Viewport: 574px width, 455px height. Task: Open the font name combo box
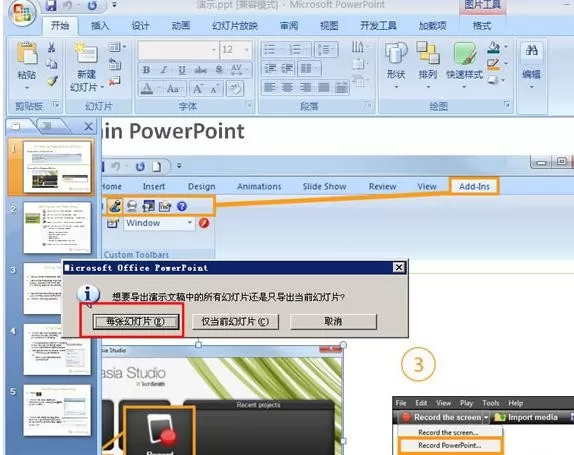[x=178, y=49]
